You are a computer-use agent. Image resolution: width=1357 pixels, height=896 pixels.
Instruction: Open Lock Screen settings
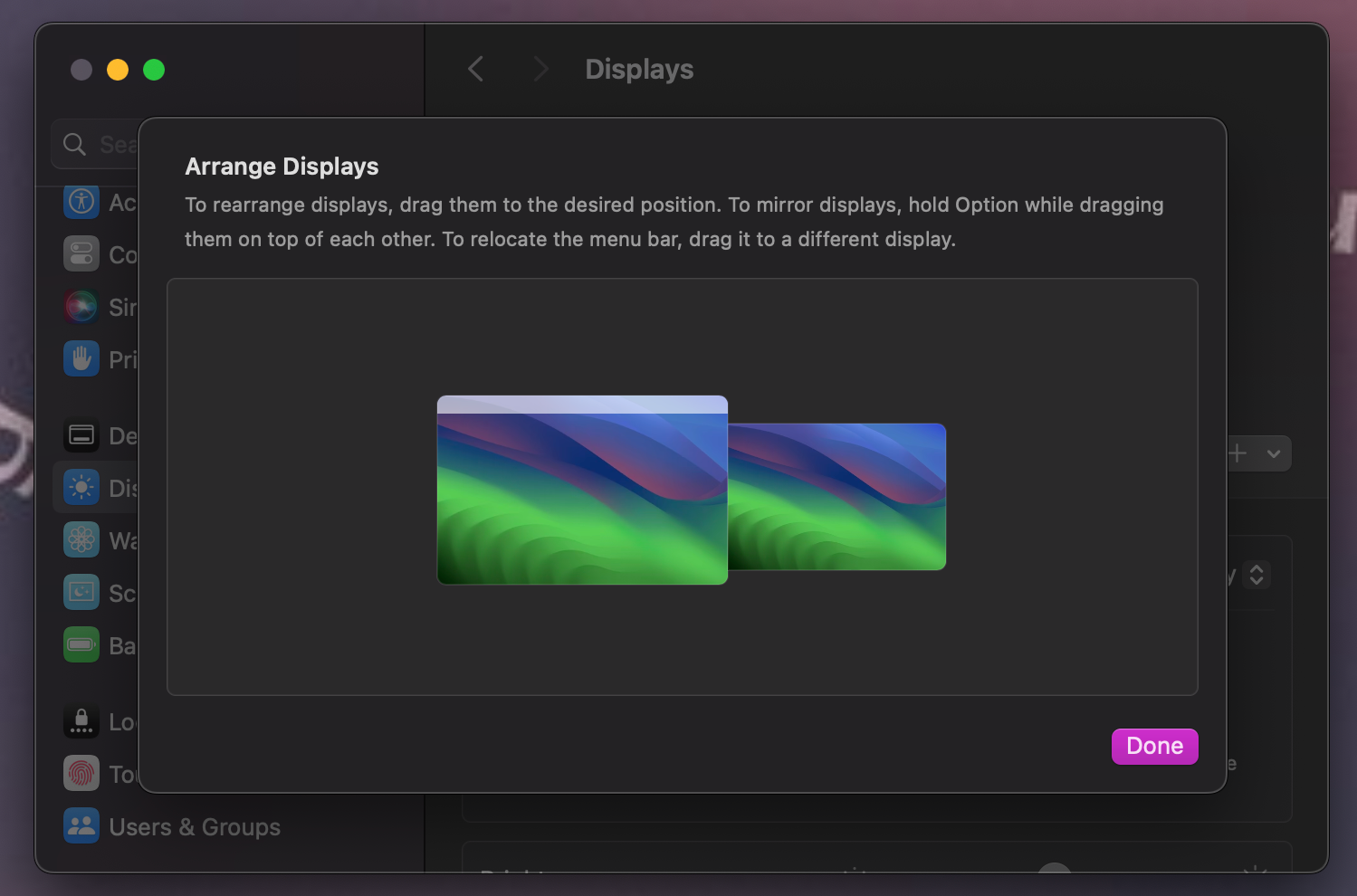pyautogui.click(x=81, y=721)
